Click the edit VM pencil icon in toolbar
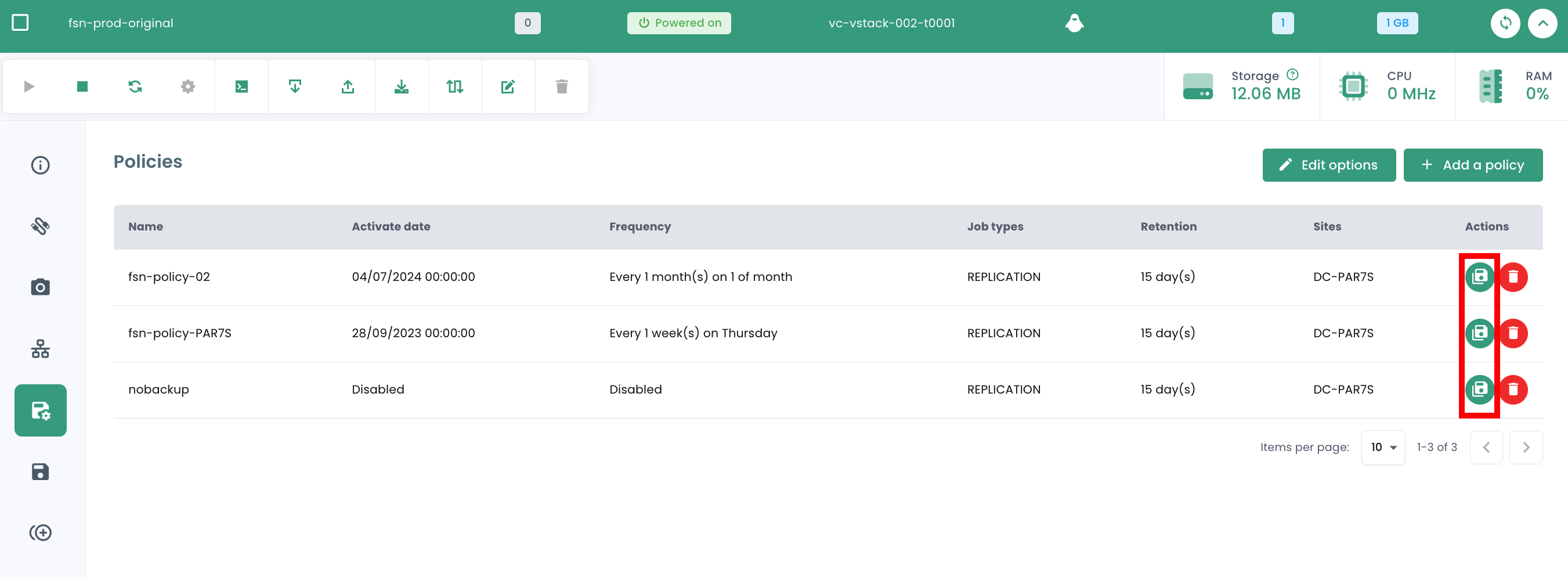1568x577 pixels. [x=508, y=86]
